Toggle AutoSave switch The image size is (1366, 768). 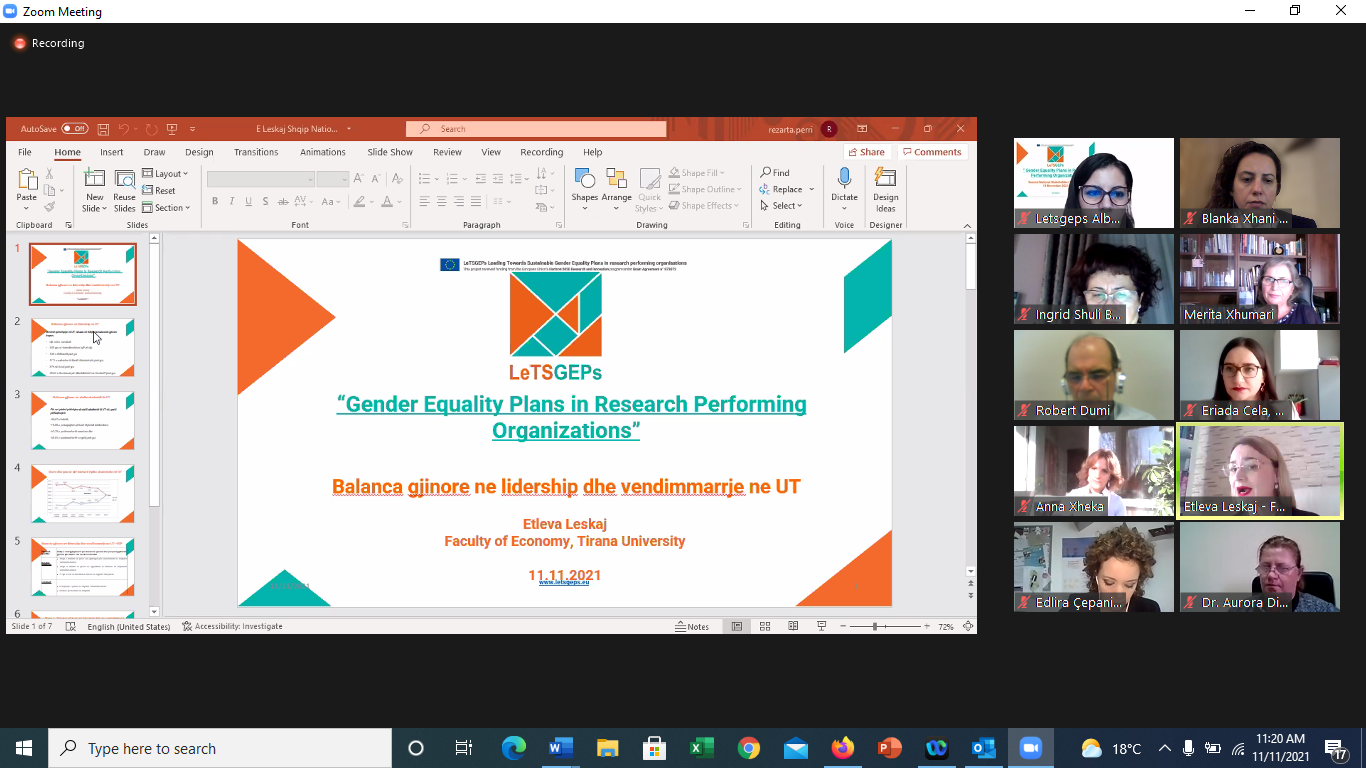(74, 129)
